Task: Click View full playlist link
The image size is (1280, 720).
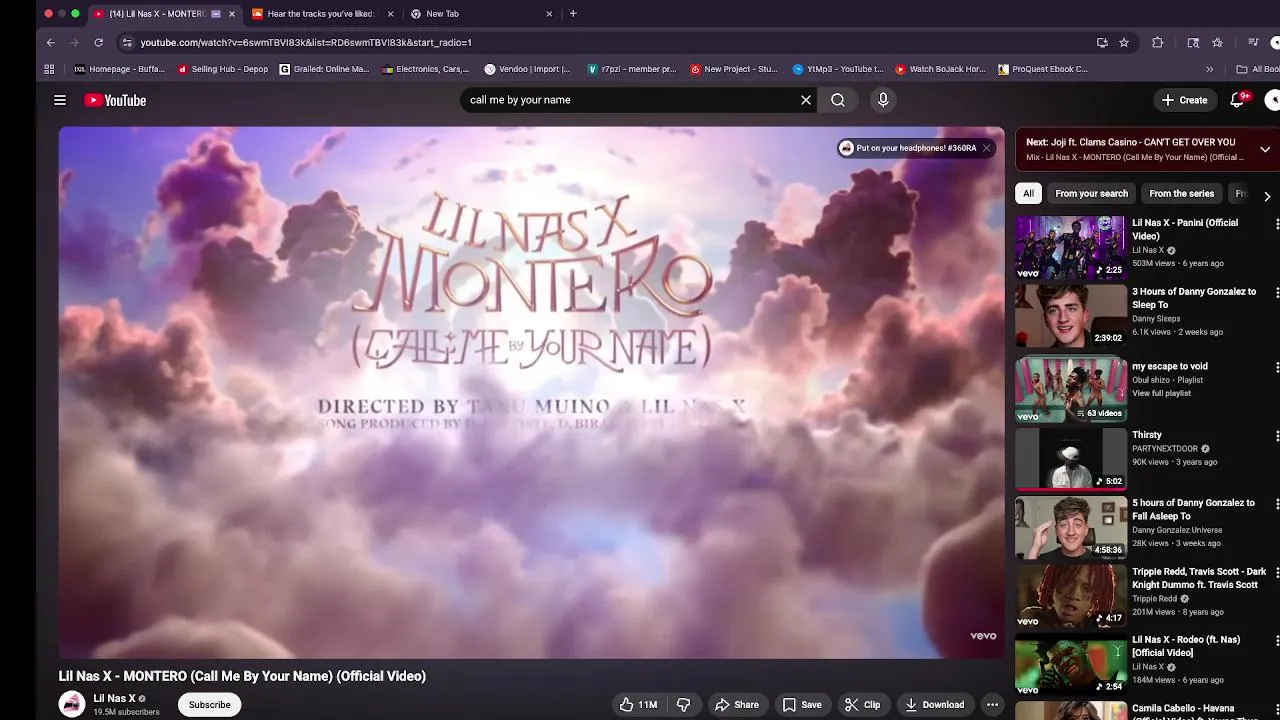Action: [x=1161, y=394]
